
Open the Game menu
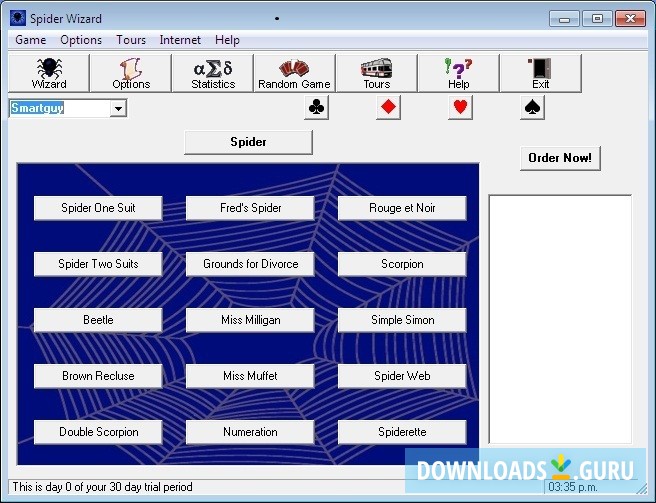(x=31, y=40)
